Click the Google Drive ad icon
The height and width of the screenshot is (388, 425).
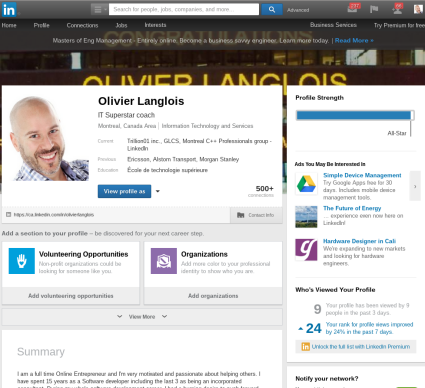coord(306,184)
